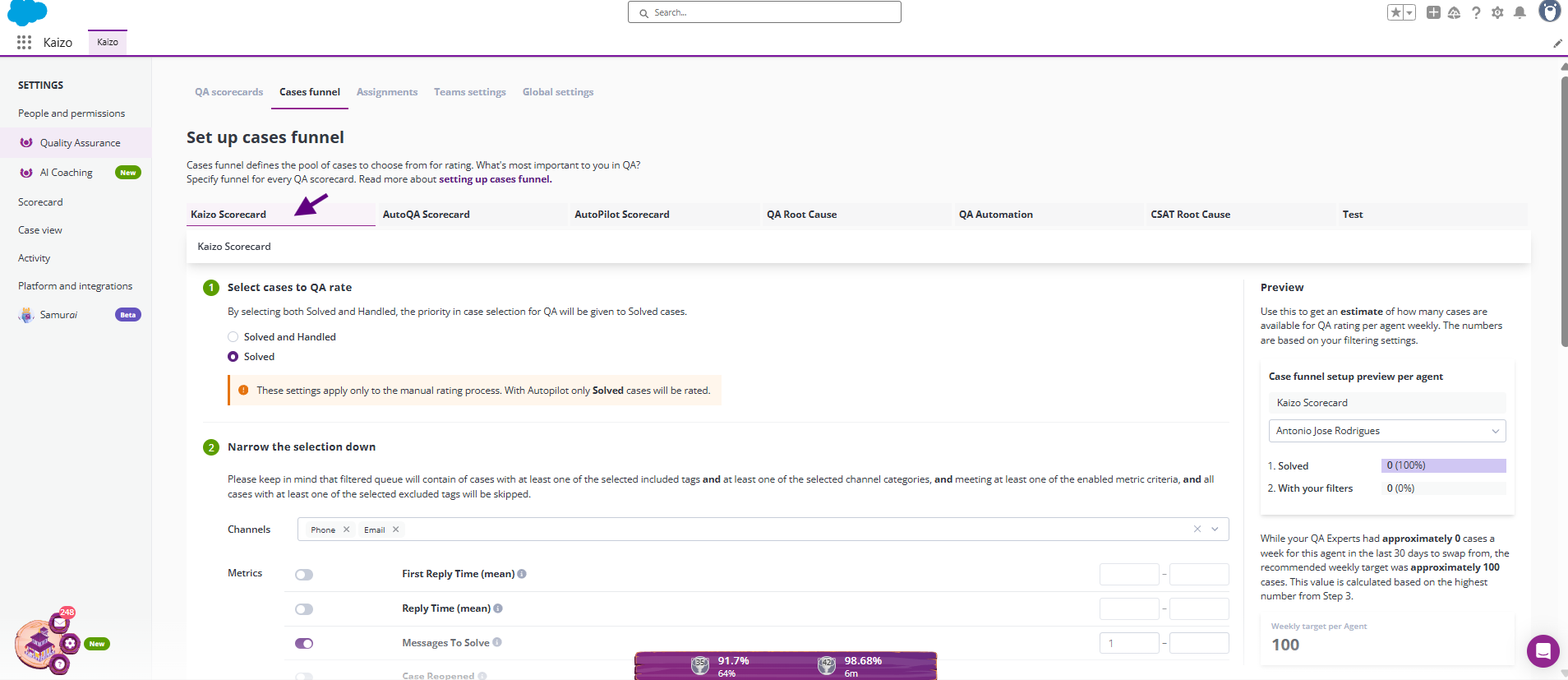Viewport: 1568px width, 680px height.
Task: Click First Reply Time maximum value field
Action: pos(1199,574)
